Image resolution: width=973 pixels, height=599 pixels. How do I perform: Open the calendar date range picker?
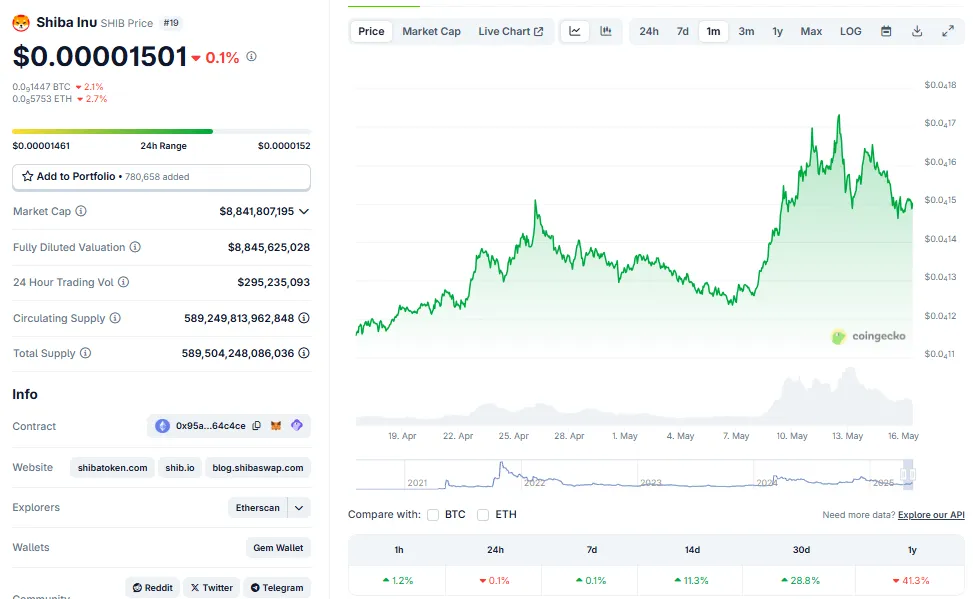click(886, 31)
